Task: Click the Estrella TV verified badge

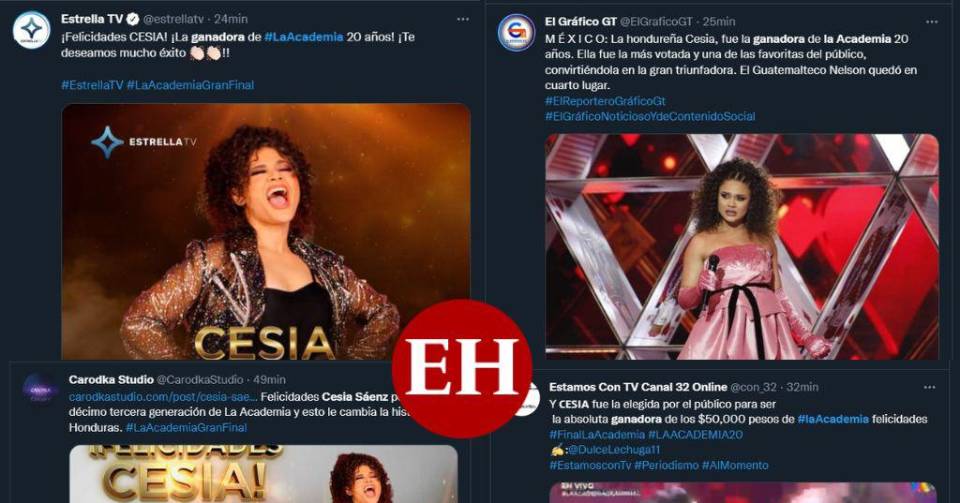Action: pyautogui.click(x=132, y=19)
